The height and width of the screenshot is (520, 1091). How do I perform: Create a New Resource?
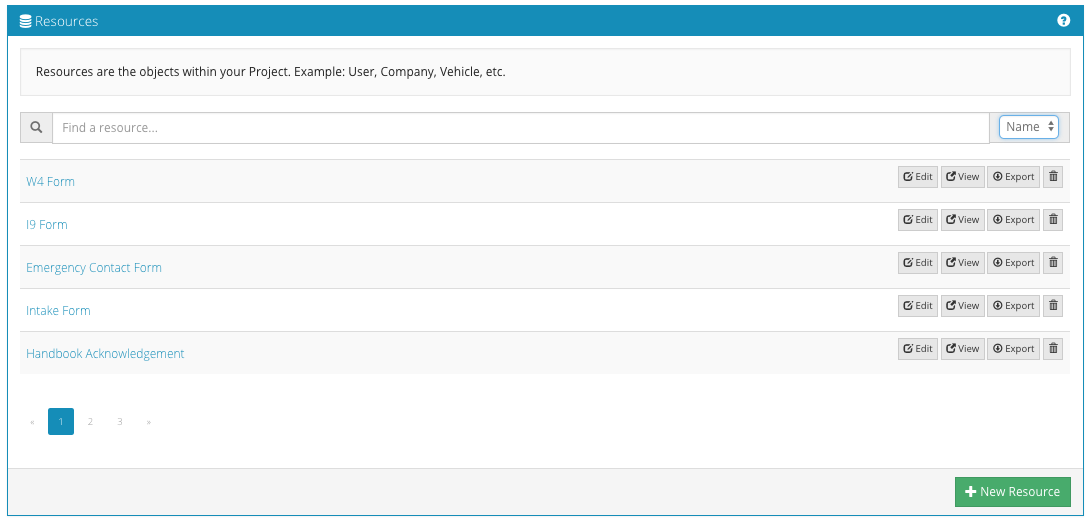tap(1012, 492)
